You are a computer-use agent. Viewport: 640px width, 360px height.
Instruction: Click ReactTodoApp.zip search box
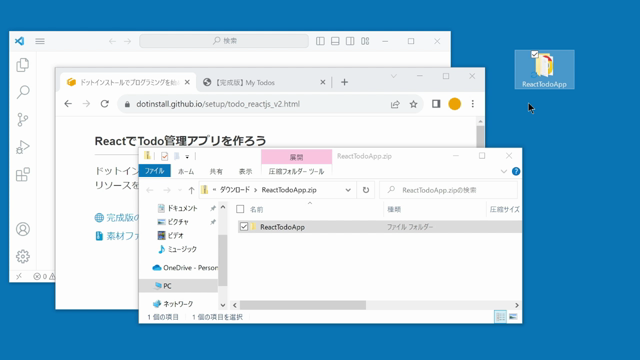[449, 190]
